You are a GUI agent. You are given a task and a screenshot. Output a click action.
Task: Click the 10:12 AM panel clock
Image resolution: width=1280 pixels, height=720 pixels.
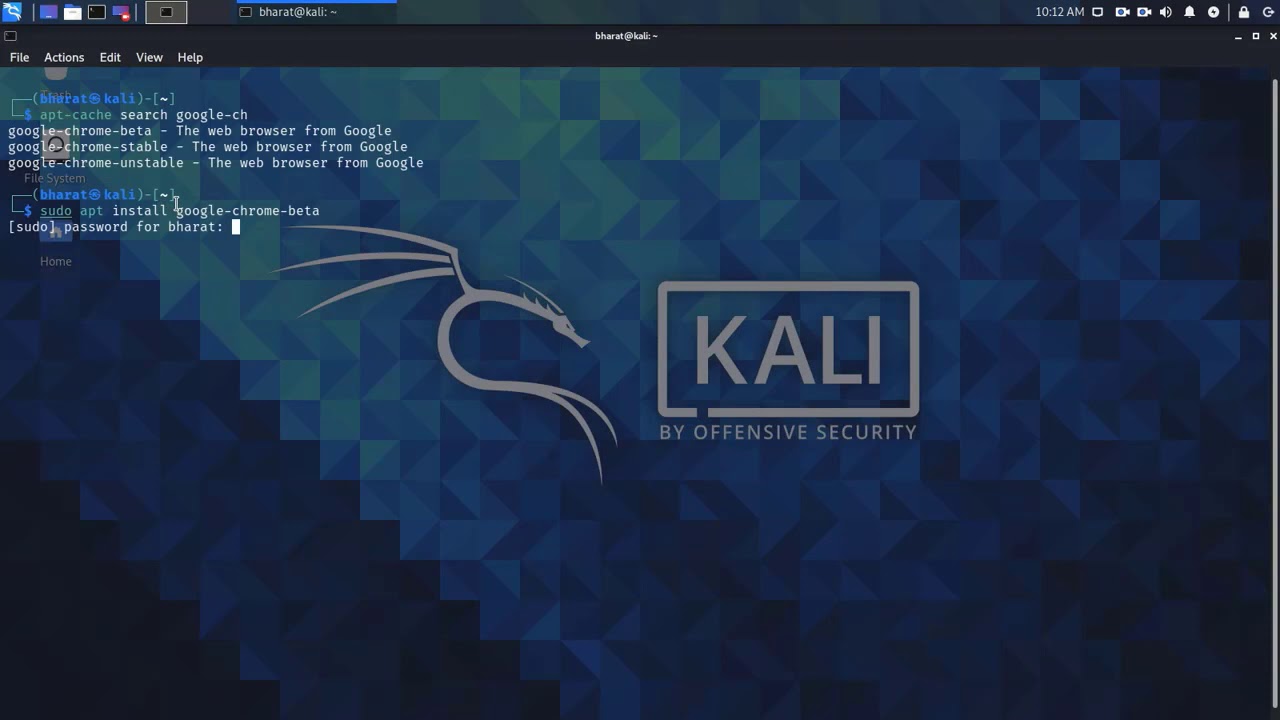pyautogui.click(x=1059, y=12)
